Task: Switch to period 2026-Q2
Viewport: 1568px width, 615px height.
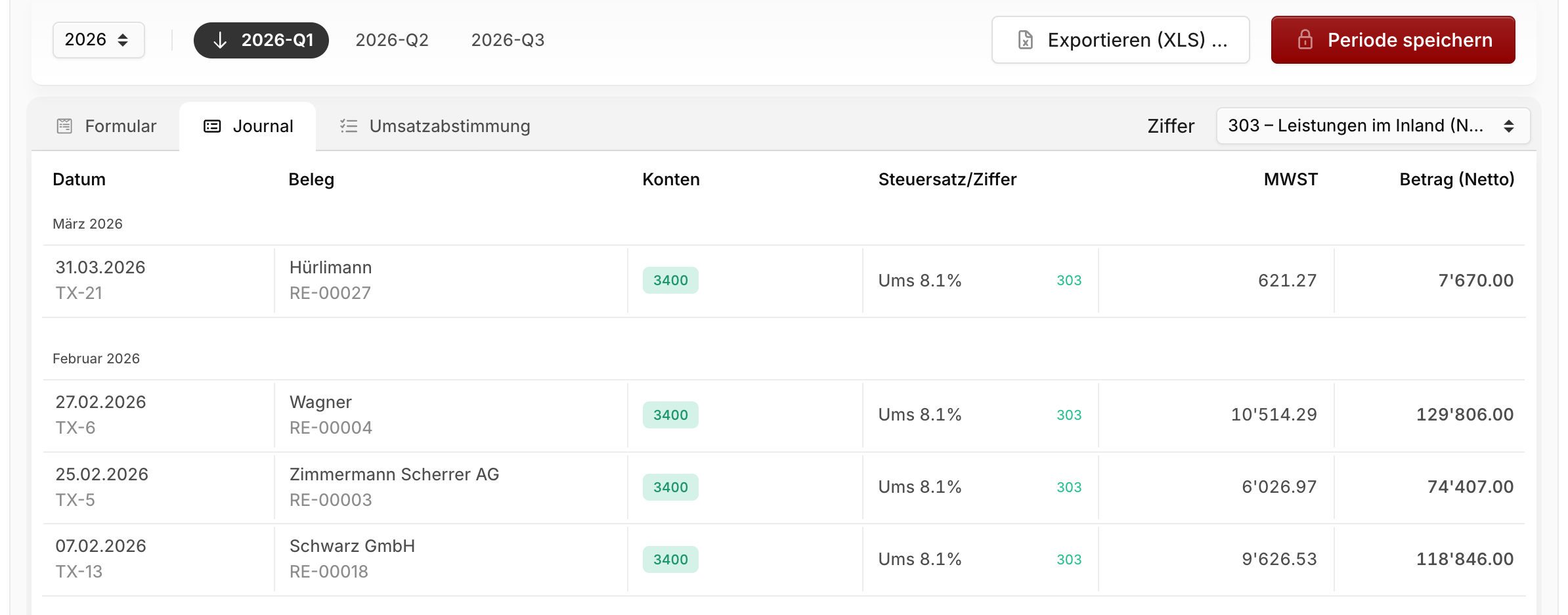Action: click(392, 40)
